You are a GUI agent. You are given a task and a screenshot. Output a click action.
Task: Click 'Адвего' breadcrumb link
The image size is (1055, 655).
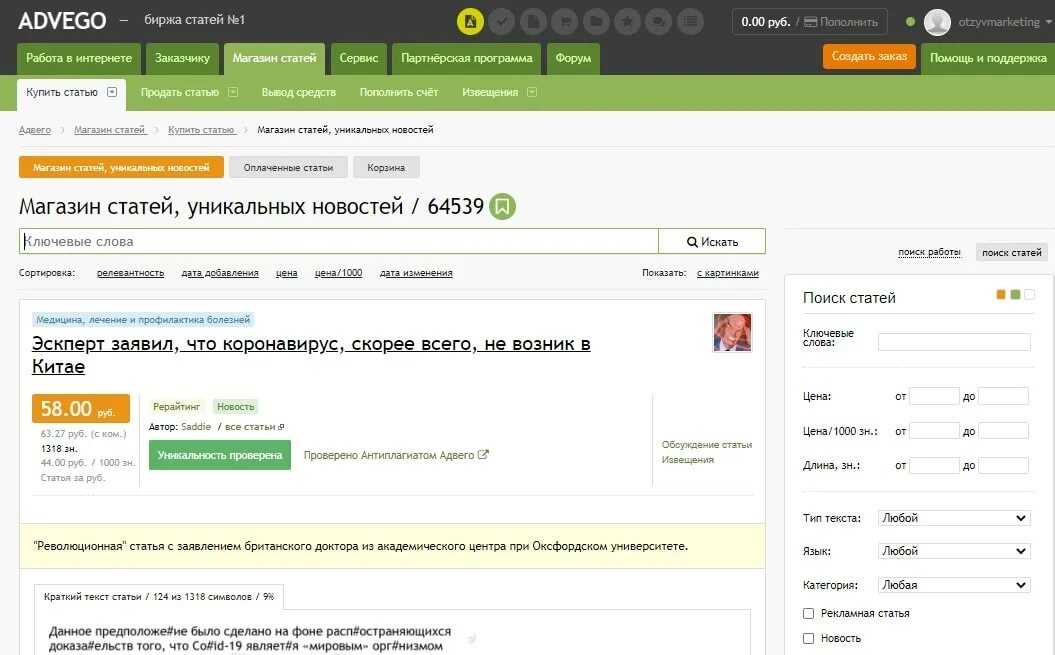(35, 130)
